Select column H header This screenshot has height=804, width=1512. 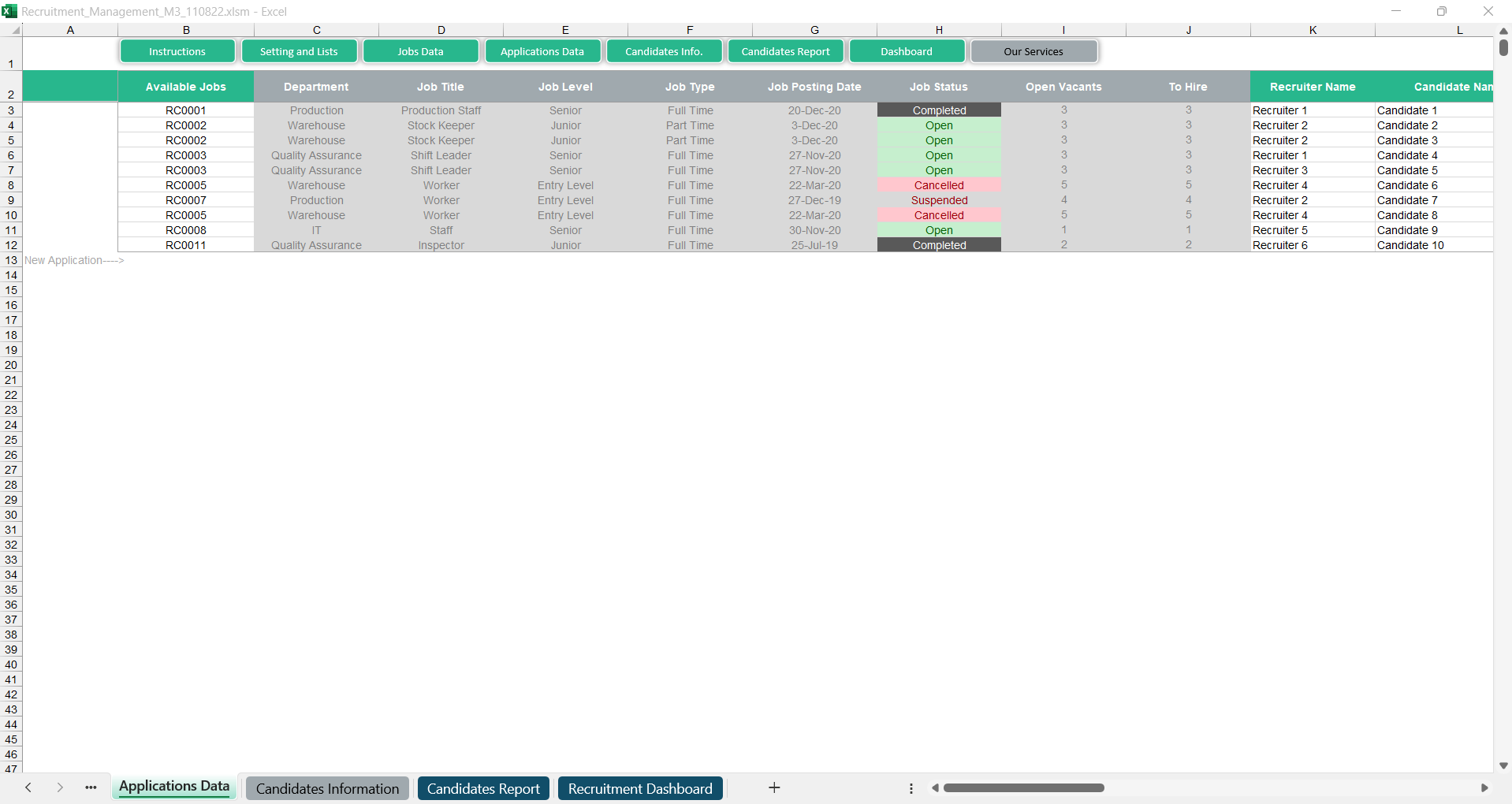tap(939, 30)
